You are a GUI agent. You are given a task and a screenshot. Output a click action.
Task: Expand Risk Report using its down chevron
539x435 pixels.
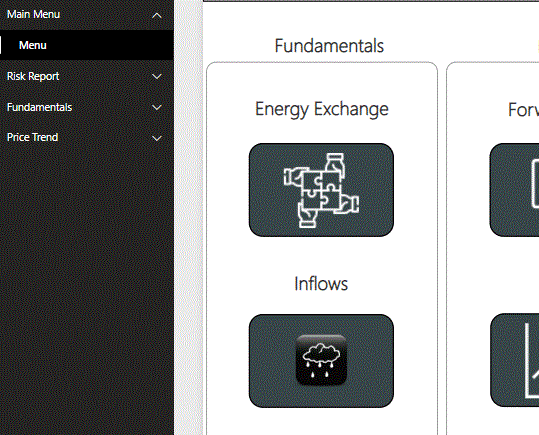157,76
